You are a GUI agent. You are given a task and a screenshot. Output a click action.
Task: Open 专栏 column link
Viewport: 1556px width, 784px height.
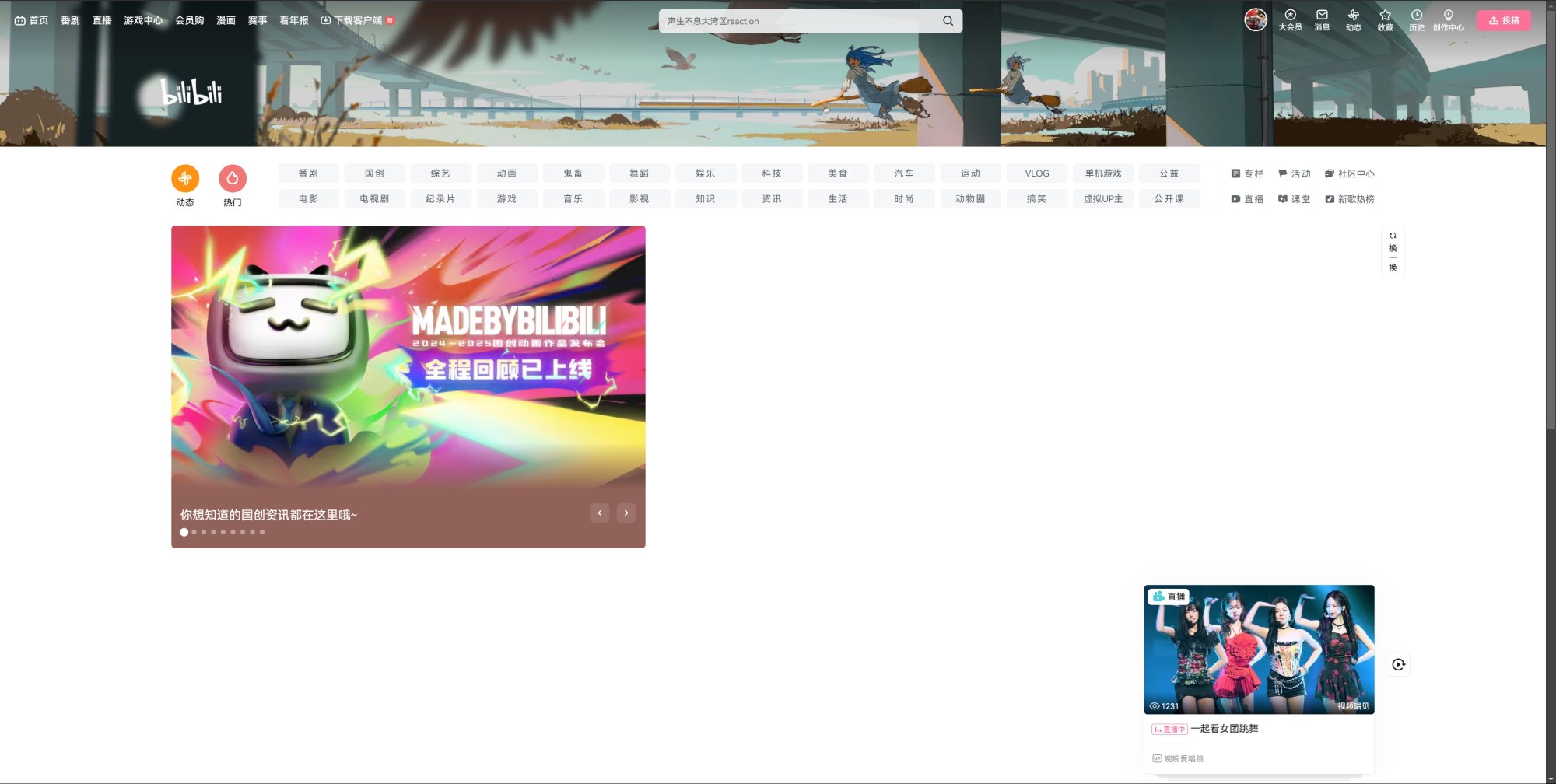pyautogui.click(x=1247, y=173)
